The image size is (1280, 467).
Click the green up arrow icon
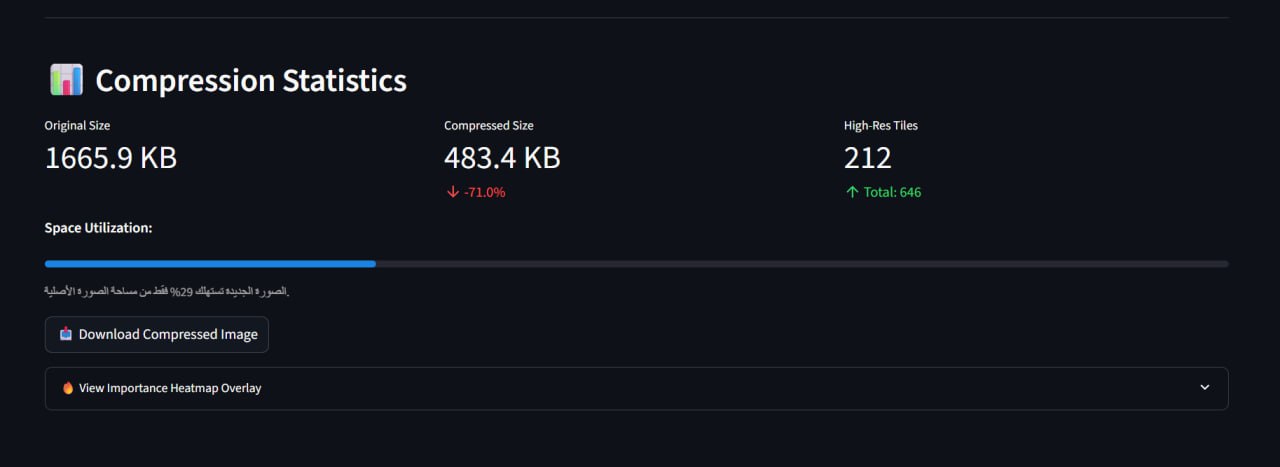(x=852, y=192)
